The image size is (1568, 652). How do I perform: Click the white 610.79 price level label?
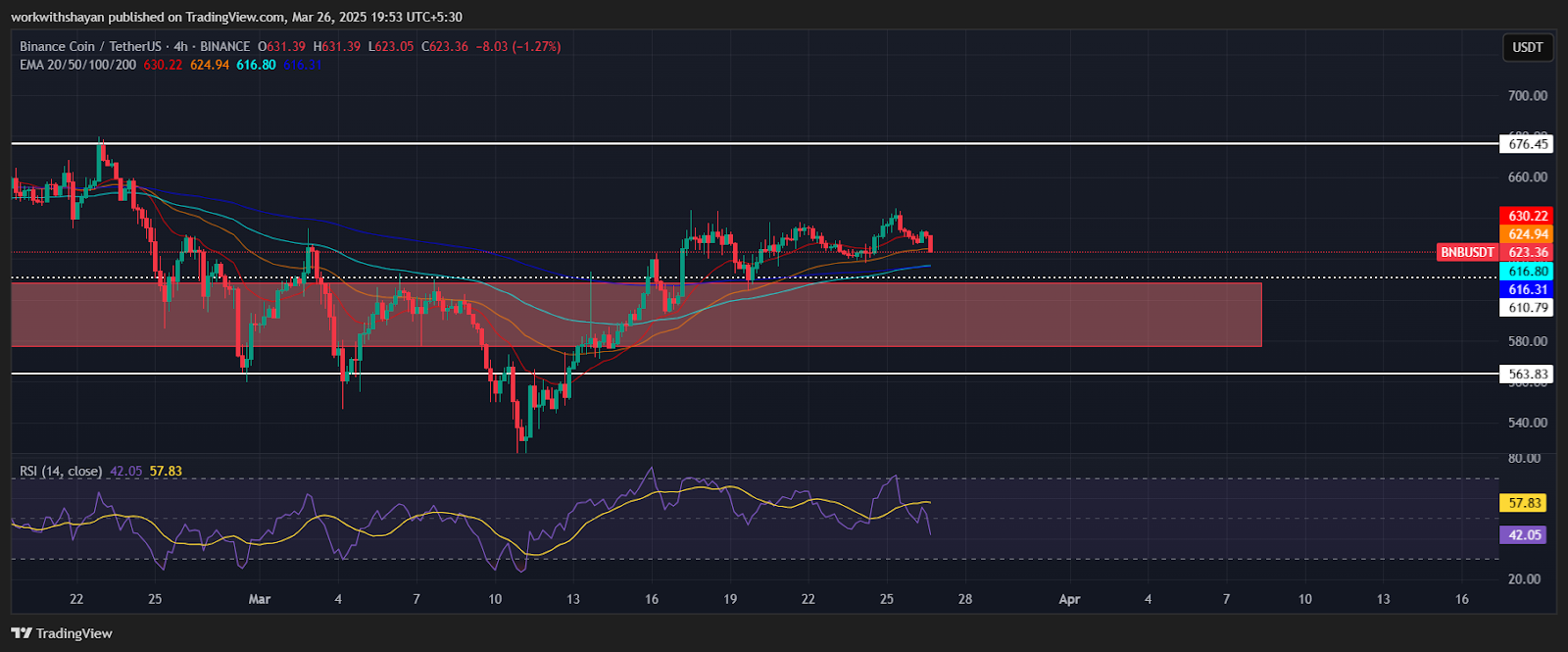(x=1528, y=308)
